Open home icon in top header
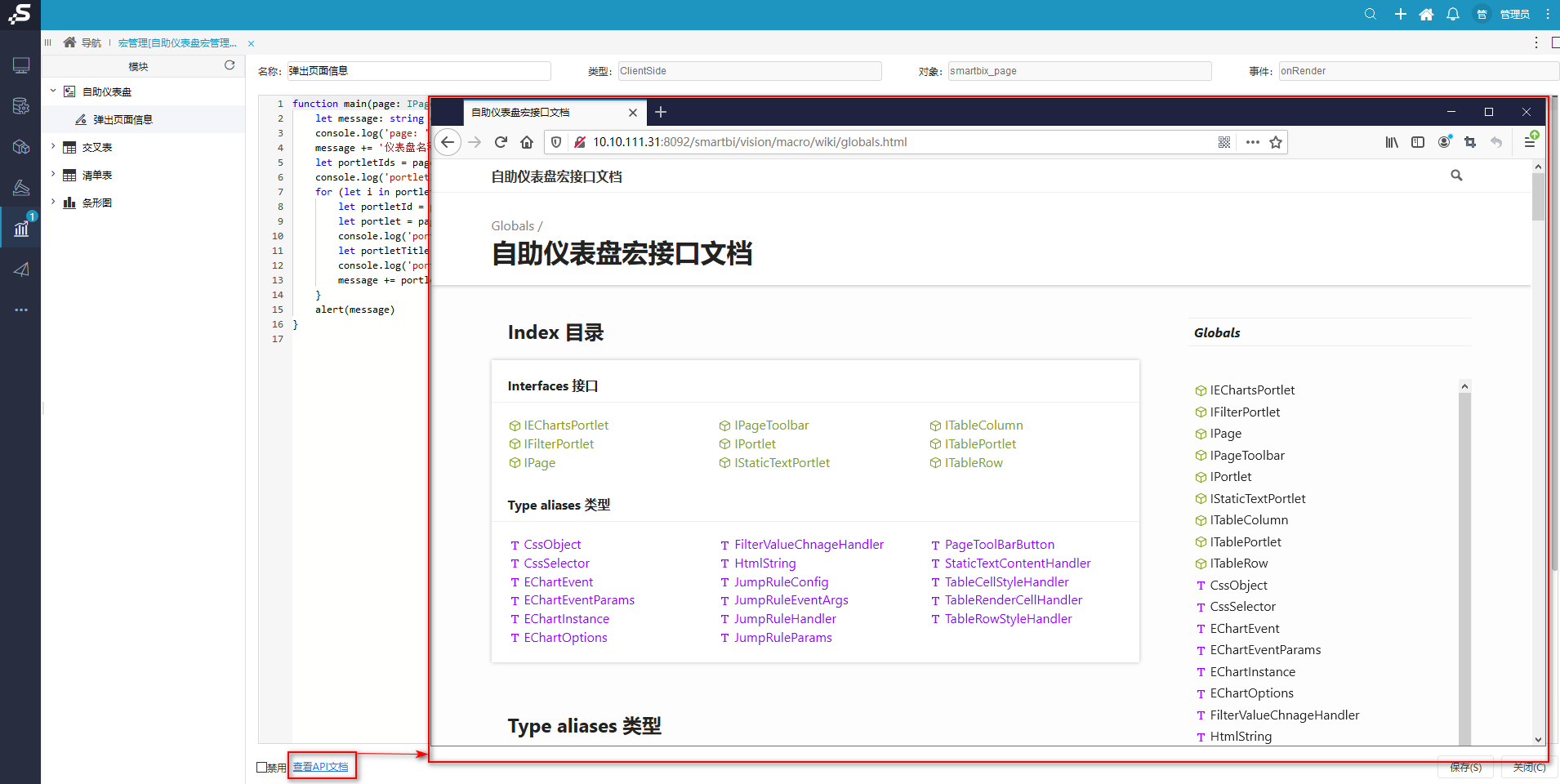This screenshot has width=1560, height=784. 1426,14
